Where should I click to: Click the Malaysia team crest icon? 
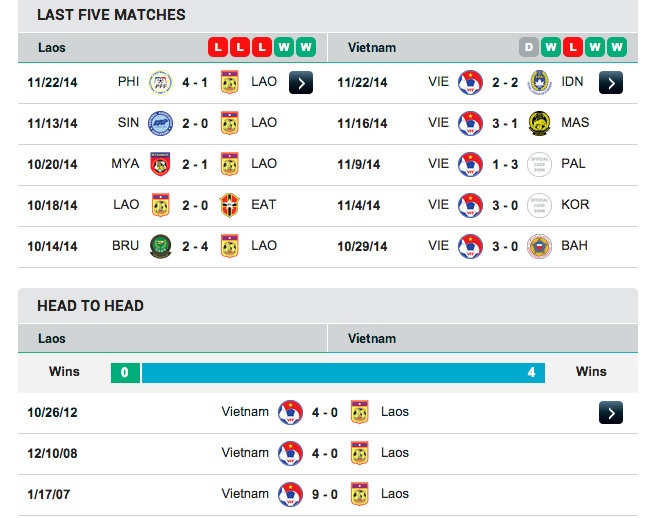539,123
